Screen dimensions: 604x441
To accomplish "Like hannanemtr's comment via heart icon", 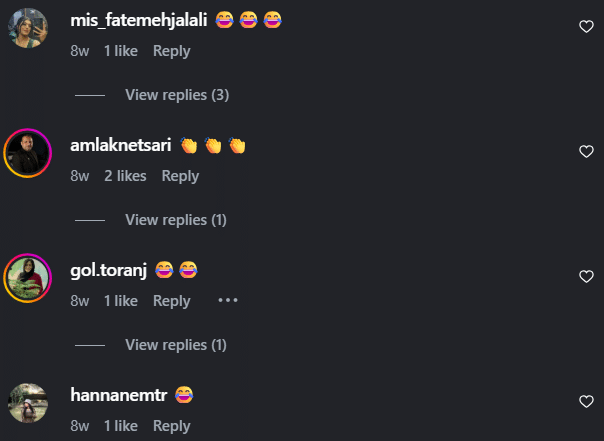I will point(586,401).
